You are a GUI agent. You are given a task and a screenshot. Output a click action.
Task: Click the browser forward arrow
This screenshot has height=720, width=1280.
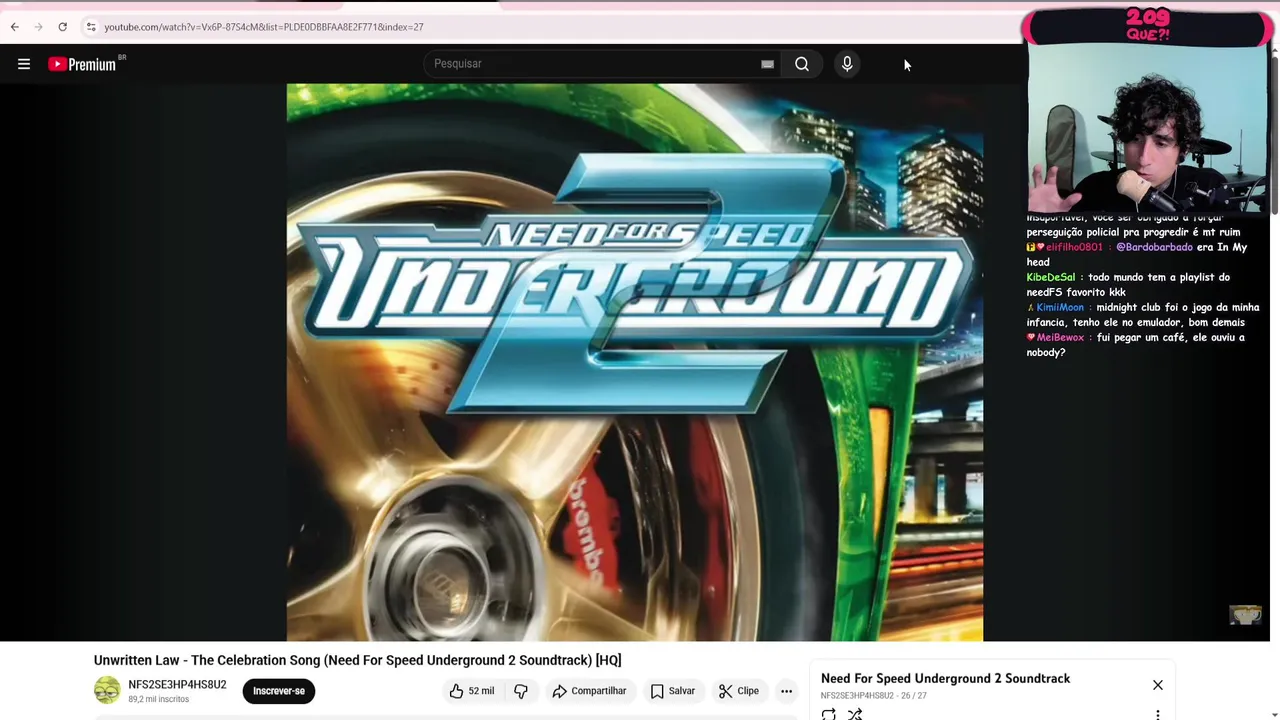tap(38, 27)
